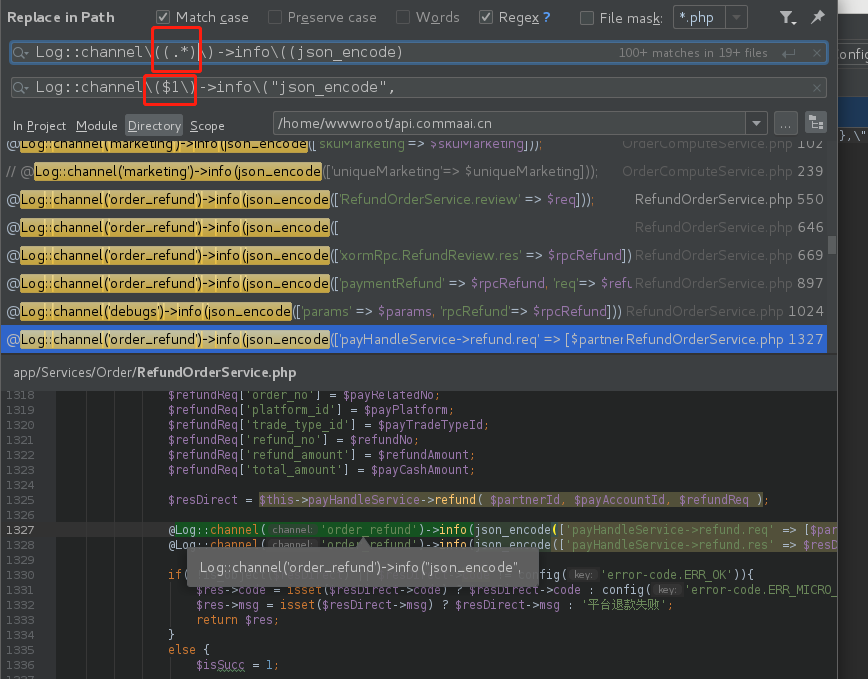Toggle the Match case checkbox

(163, 17)
